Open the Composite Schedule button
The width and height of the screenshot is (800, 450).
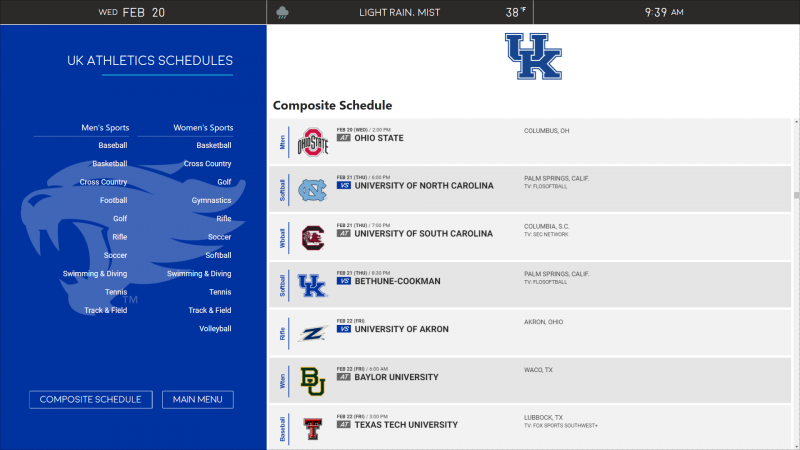(91, 399)
